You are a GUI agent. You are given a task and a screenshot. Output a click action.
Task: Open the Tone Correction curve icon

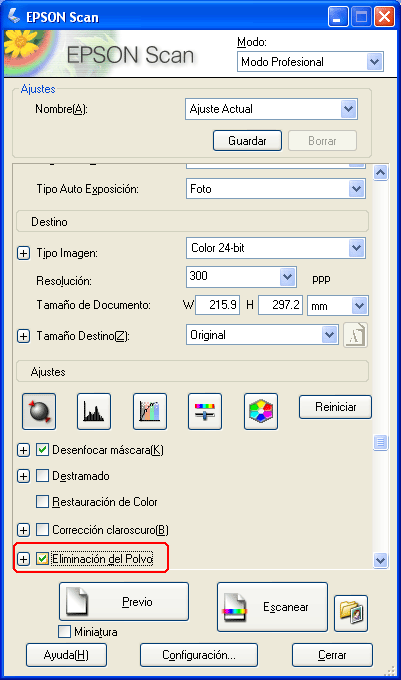[x=150, y=411]
